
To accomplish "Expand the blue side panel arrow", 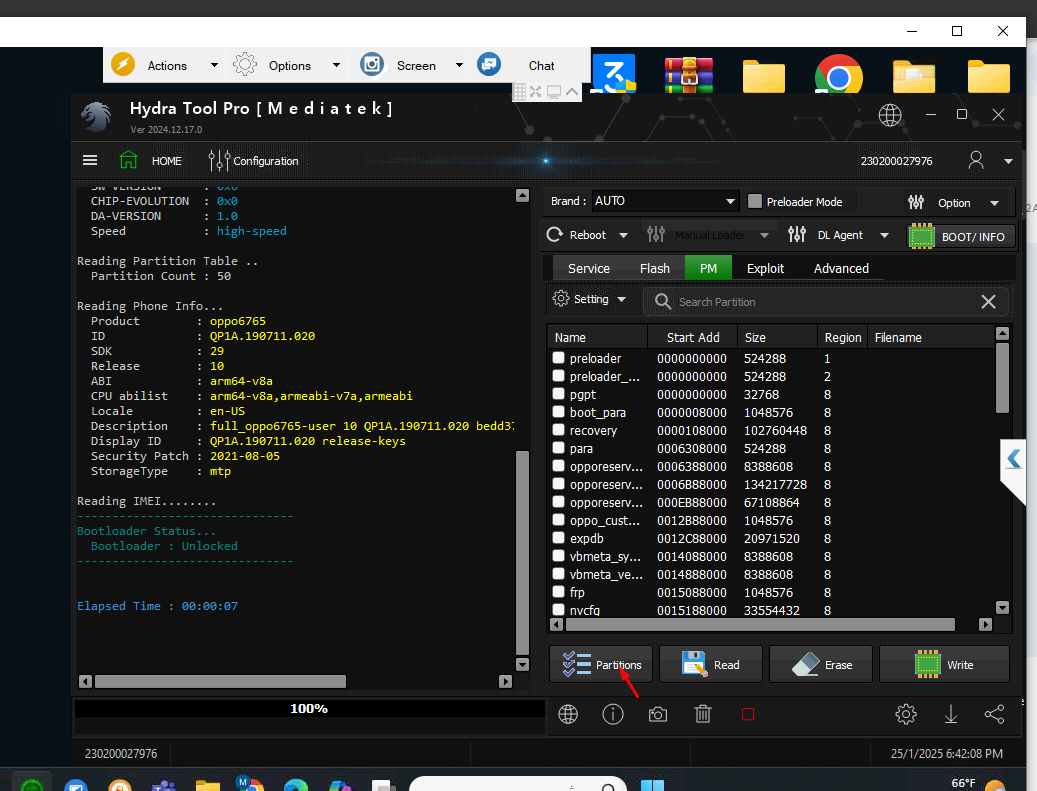I will [1013, 458].
